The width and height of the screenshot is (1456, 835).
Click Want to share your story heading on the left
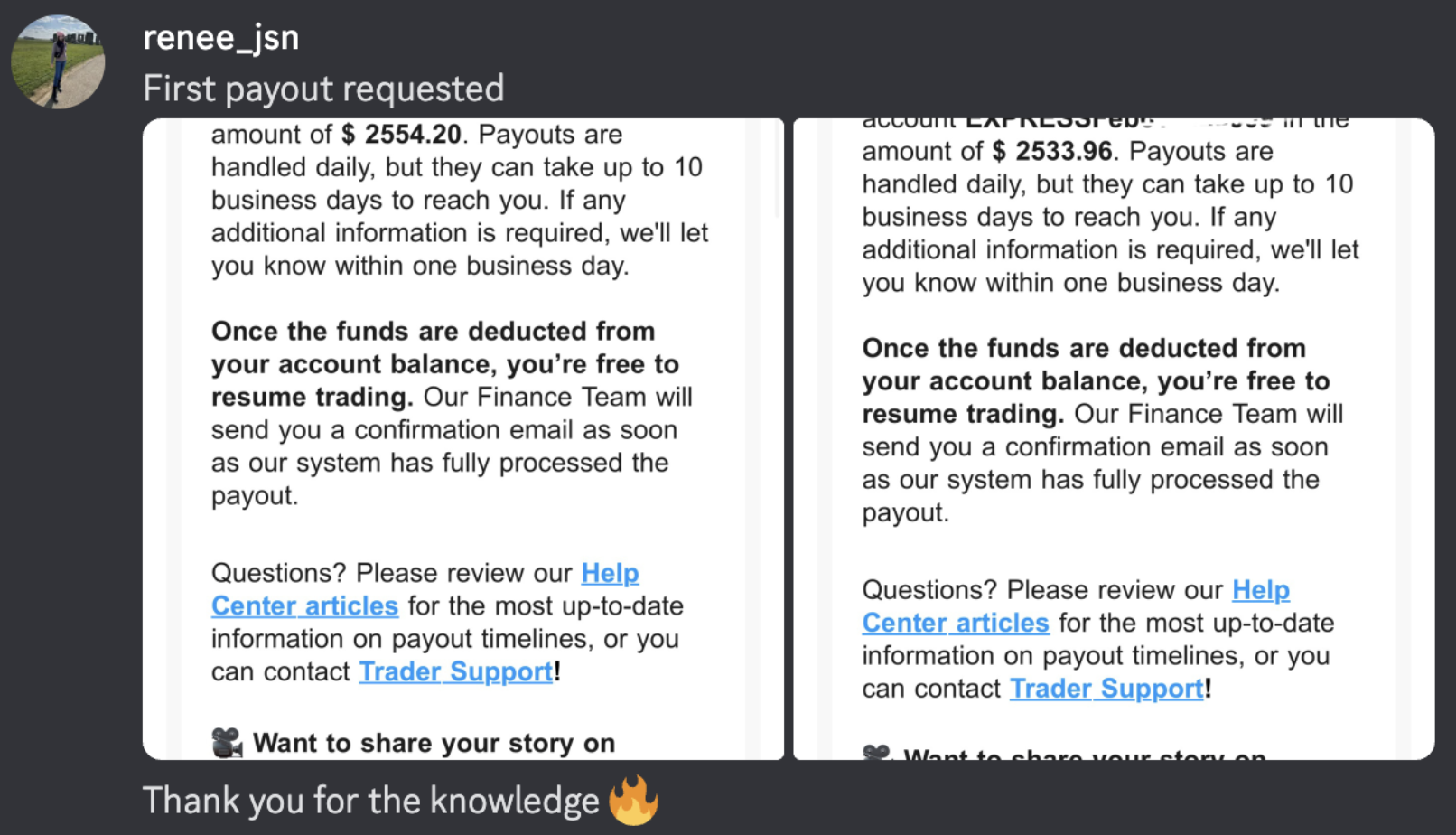tap(434, 743)
